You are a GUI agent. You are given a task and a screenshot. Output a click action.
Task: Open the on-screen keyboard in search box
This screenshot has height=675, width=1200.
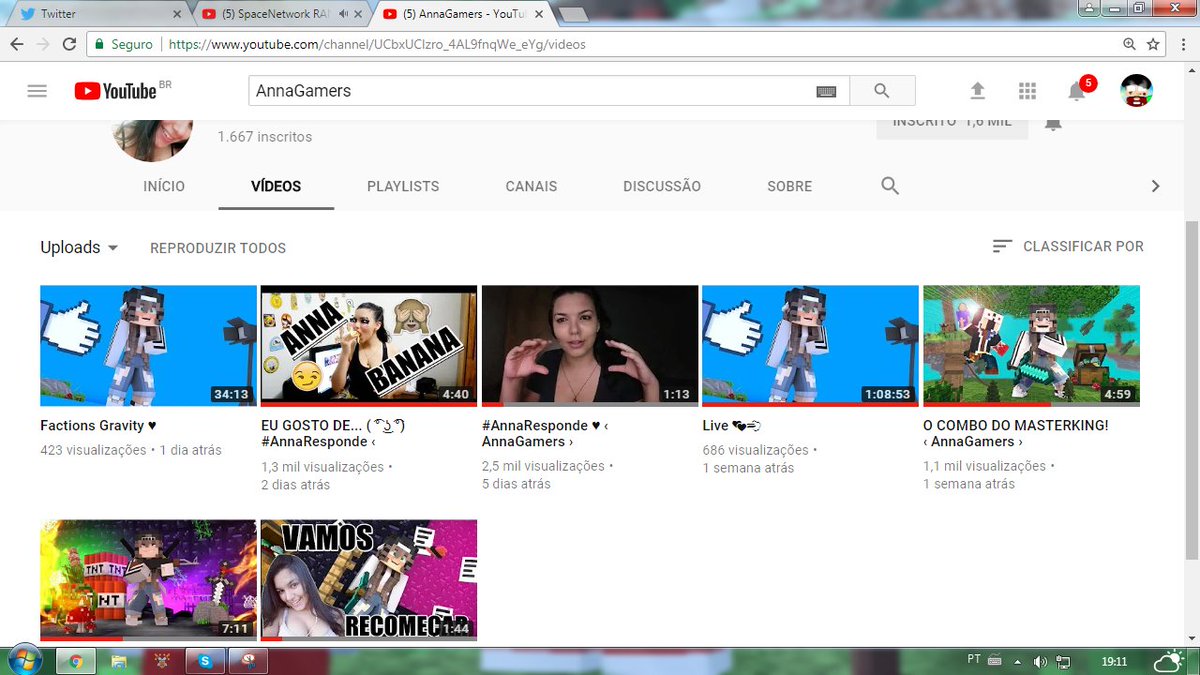point(826,91)
